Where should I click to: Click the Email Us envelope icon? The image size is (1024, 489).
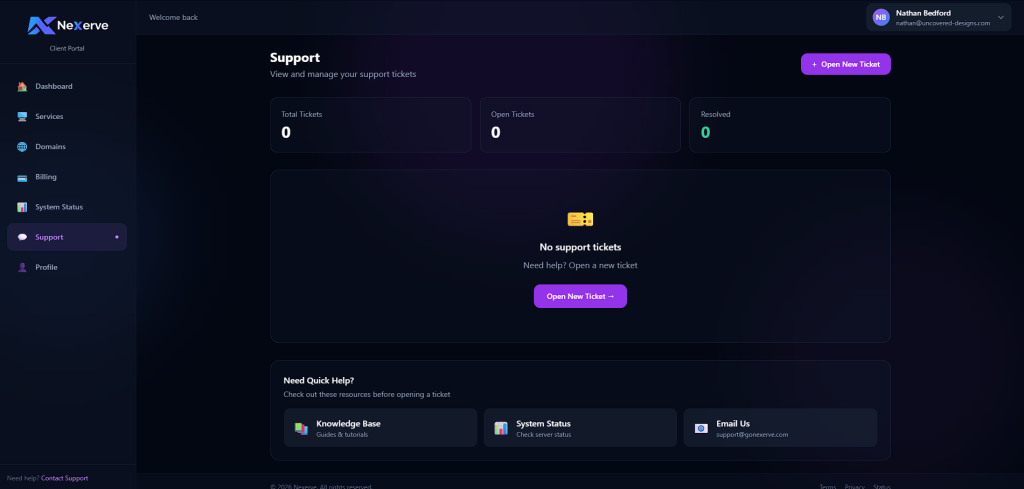click(701, 428)
